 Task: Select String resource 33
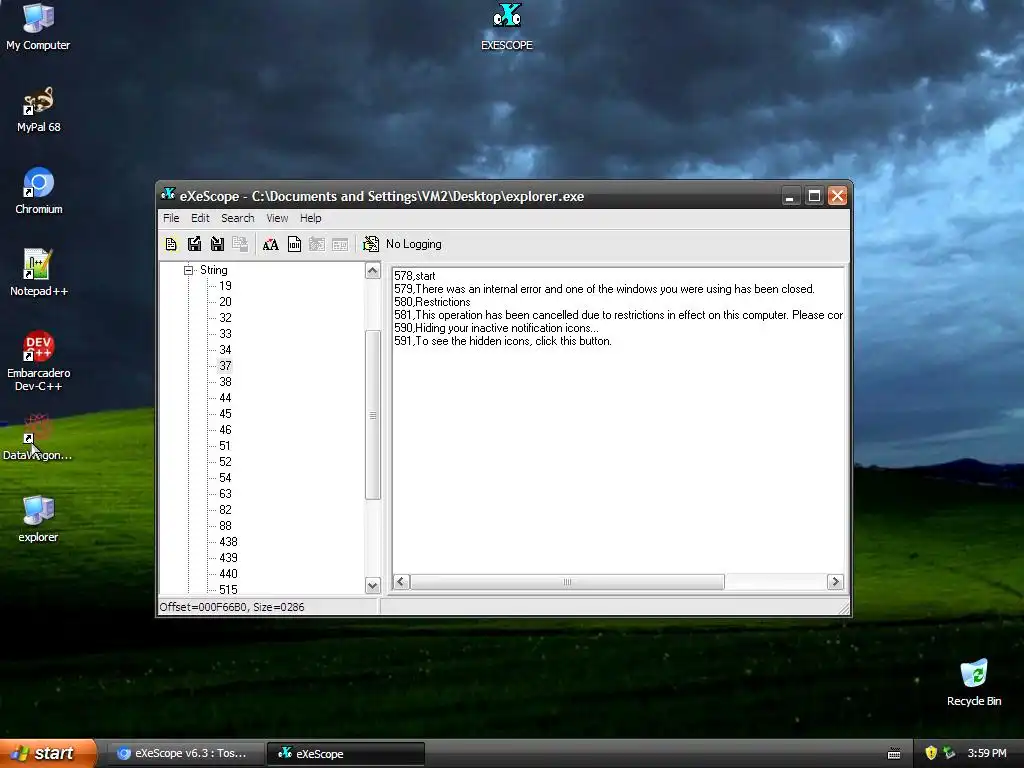click(225, 334)
